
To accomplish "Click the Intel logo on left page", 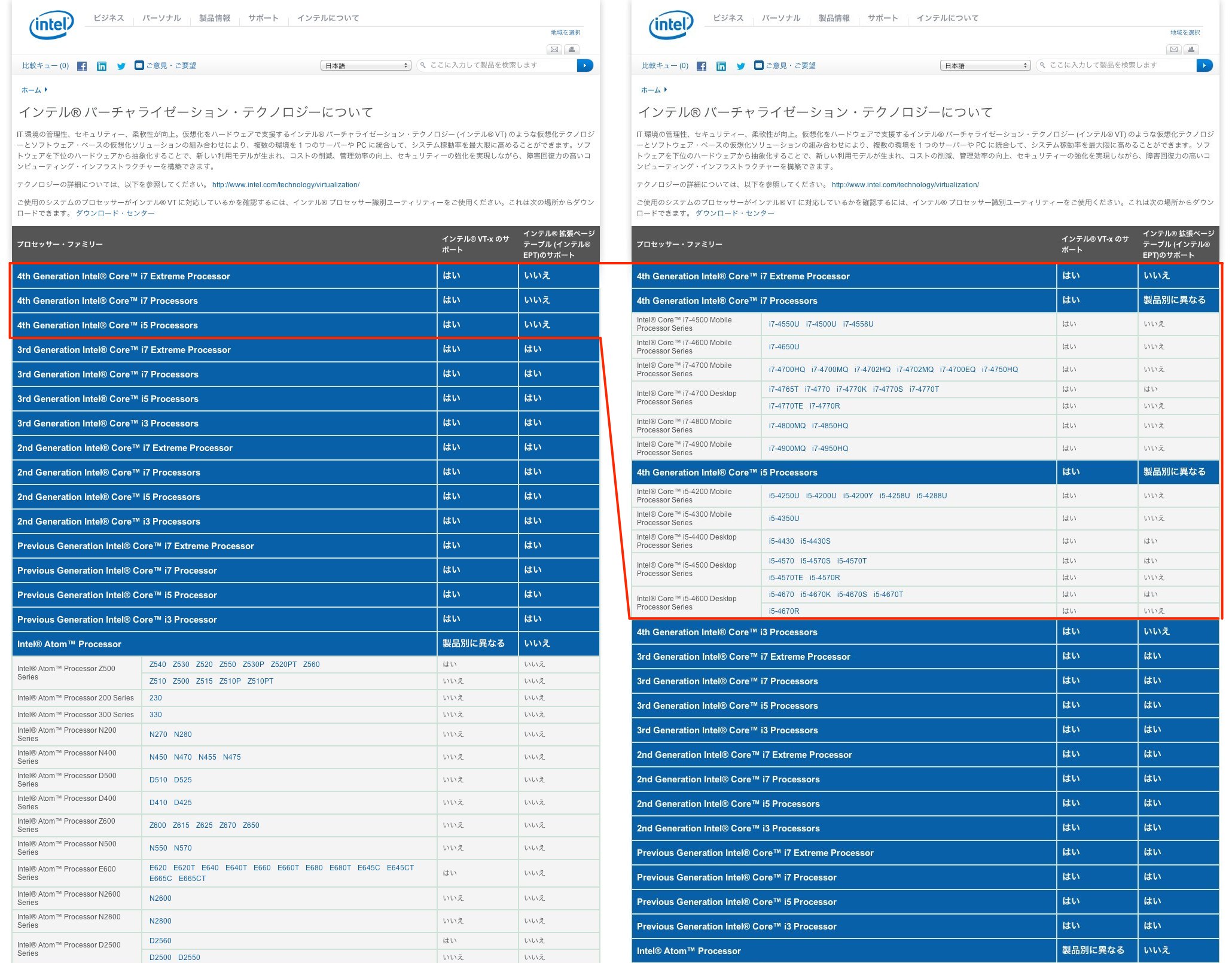I will (51, 25).
